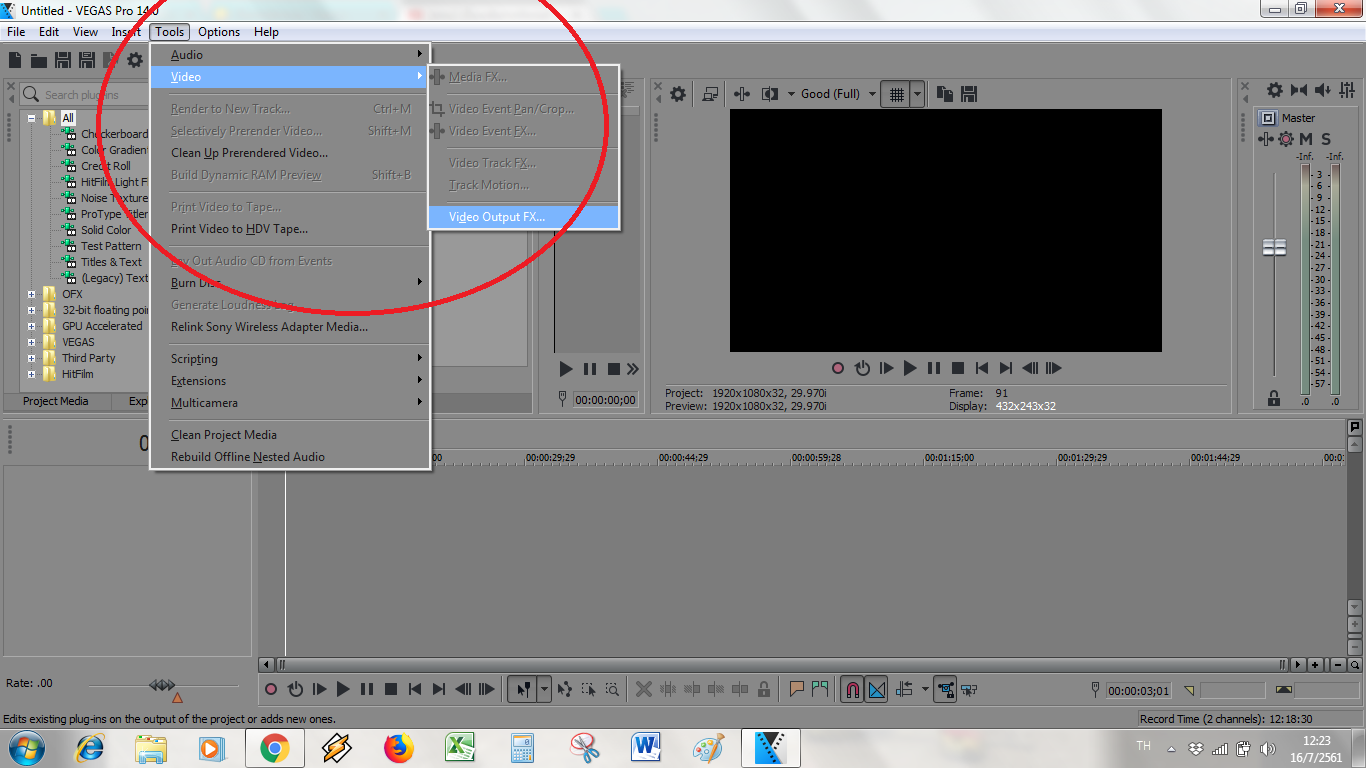Expand the Third Party folder

[x=32, y=358]
